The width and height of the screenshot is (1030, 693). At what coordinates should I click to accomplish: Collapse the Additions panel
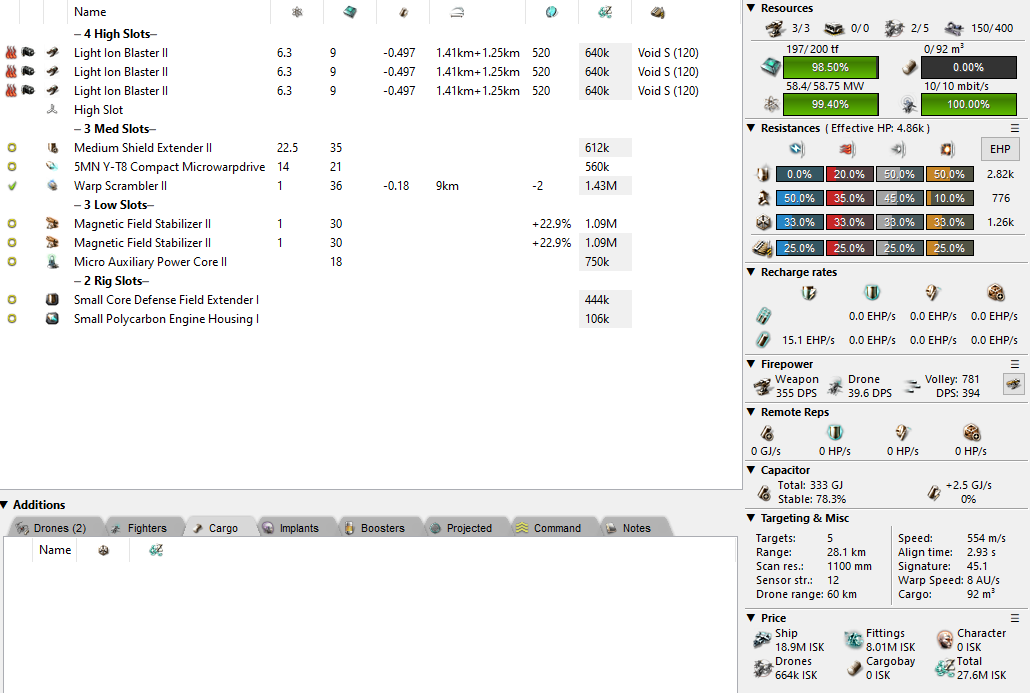click(6, 505)
